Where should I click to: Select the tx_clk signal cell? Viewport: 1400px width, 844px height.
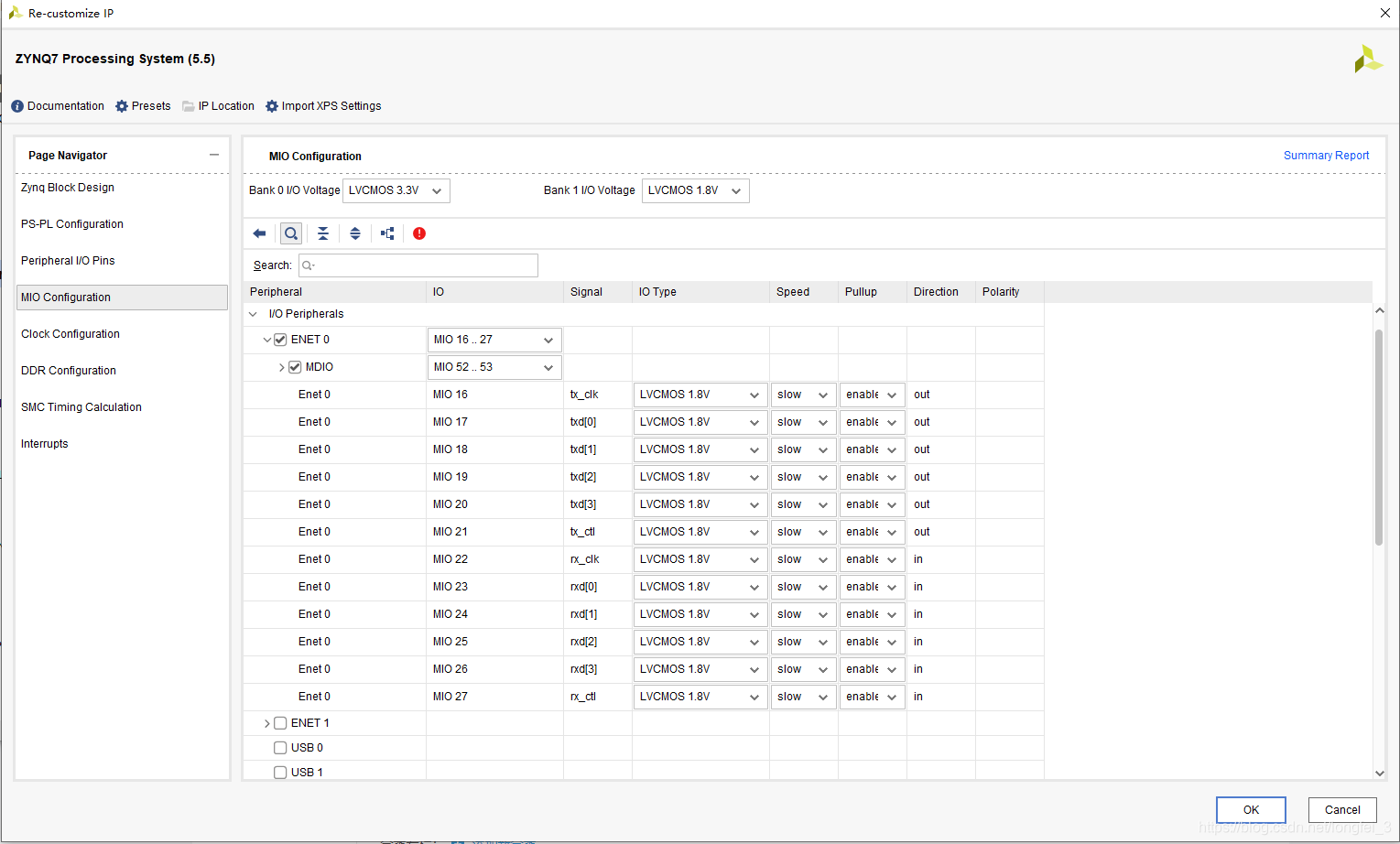598,395
